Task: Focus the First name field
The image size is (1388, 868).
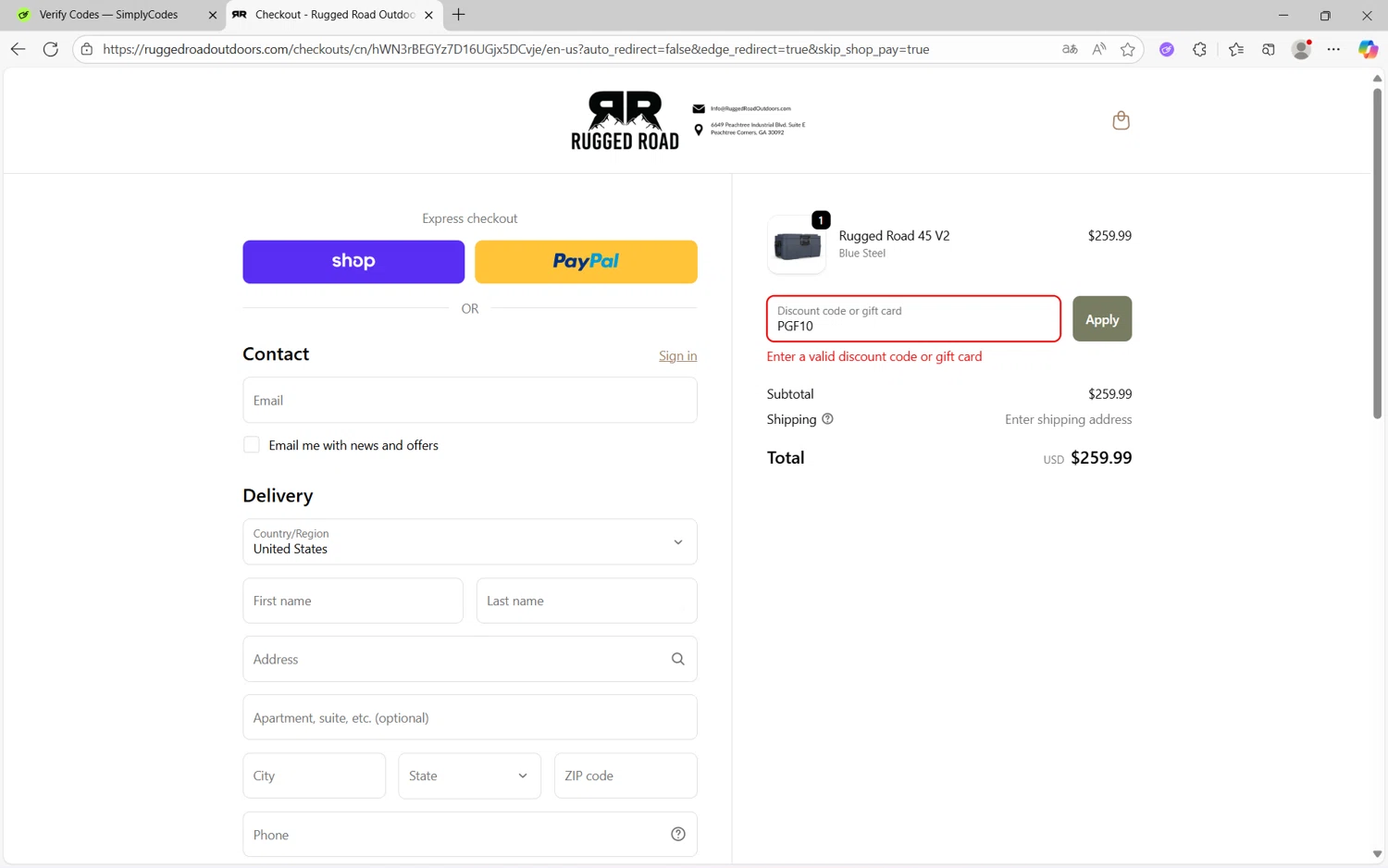Action: coord(353,601)
